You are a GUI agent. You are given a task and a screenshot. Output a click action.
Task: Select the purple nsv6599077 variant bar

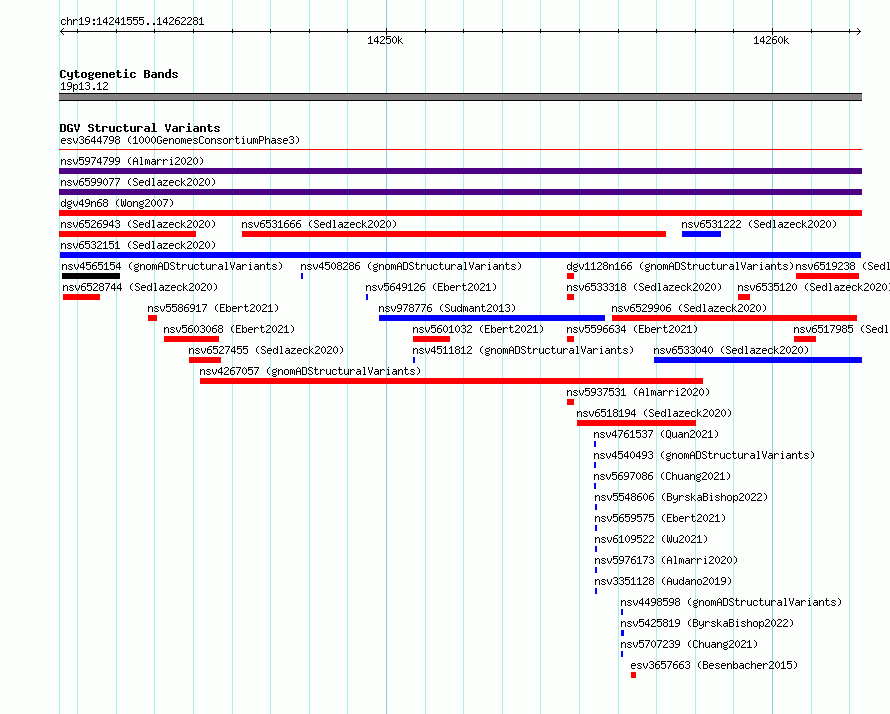(x=460, y=192)
